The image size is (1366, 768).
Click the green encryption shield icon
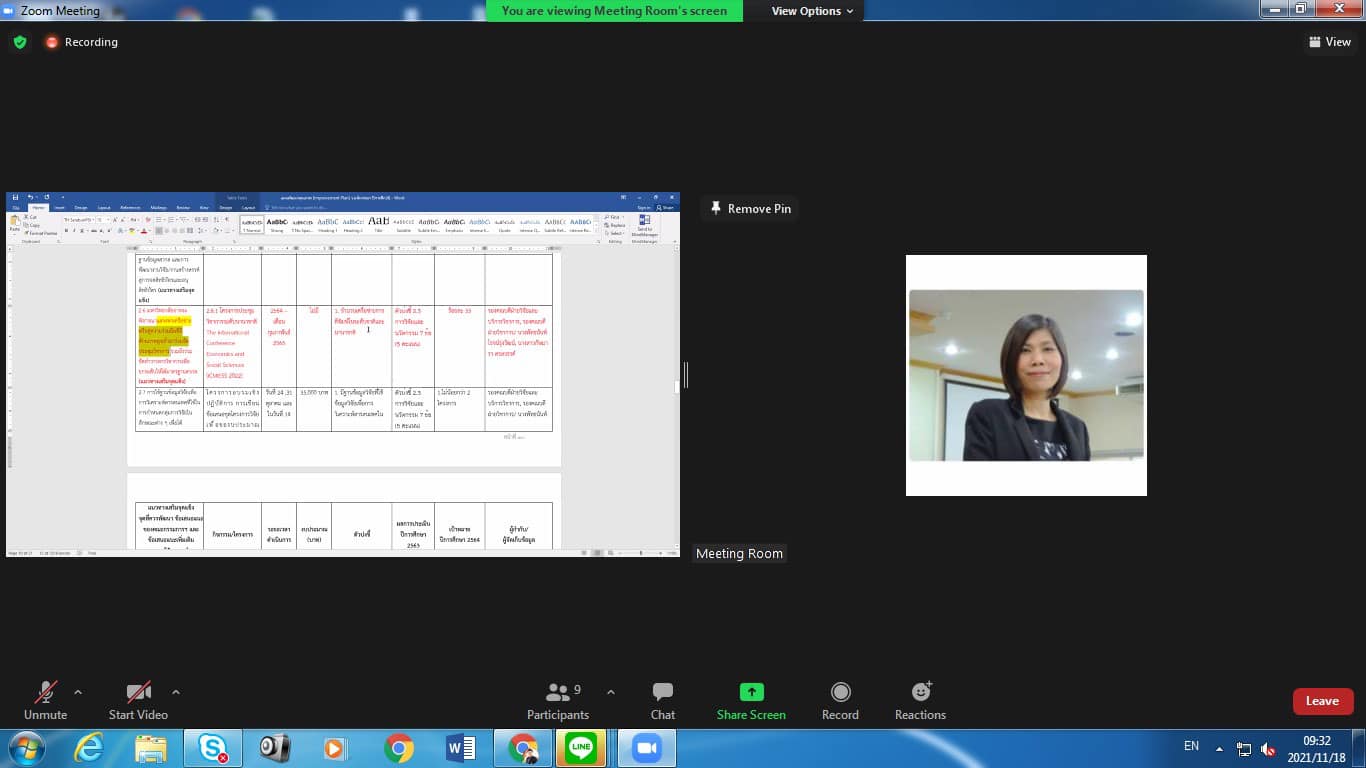coord(20,42)
